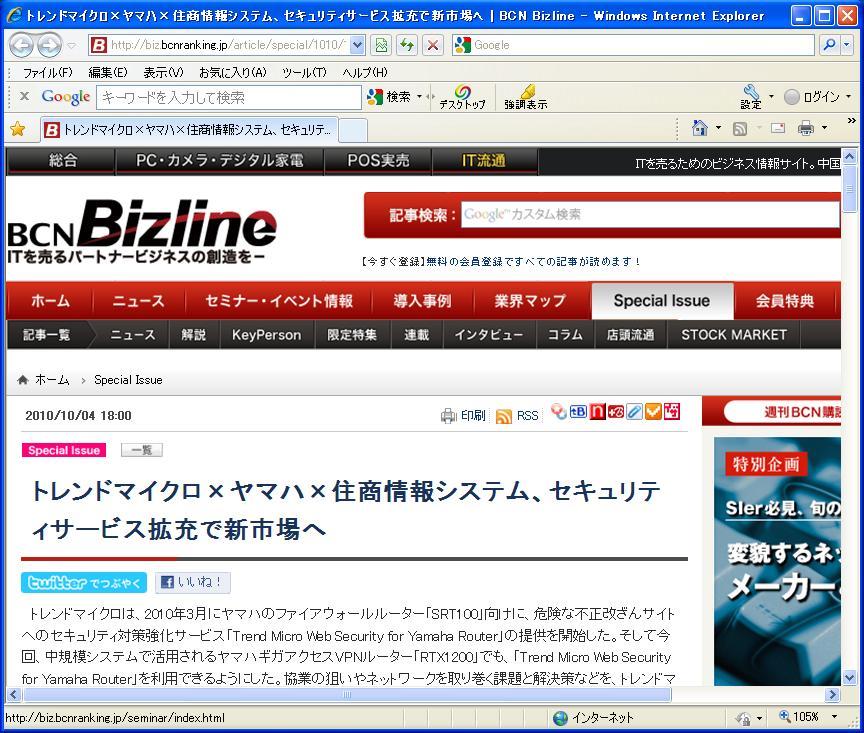Screen dimensions: 864x733
Task: Expand the ログイン dropdown arrow
Action: [849, 96]
